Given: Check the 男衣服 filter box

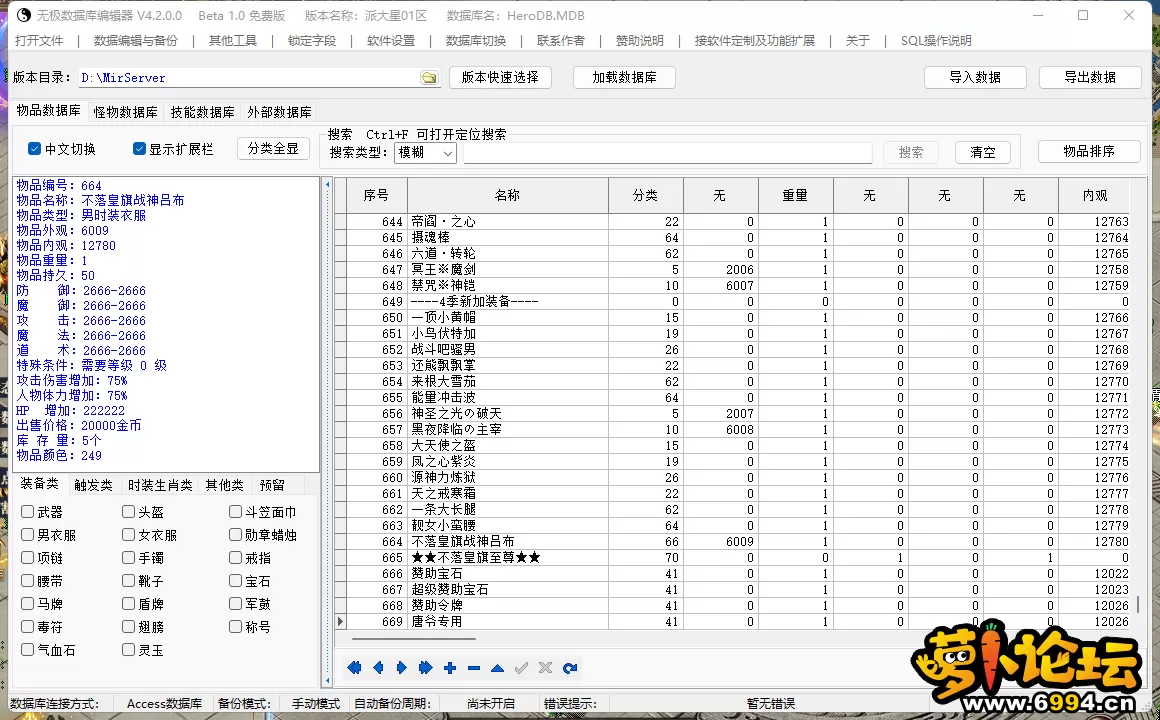Looking at the screenshot, I should (x=27, y=534).
